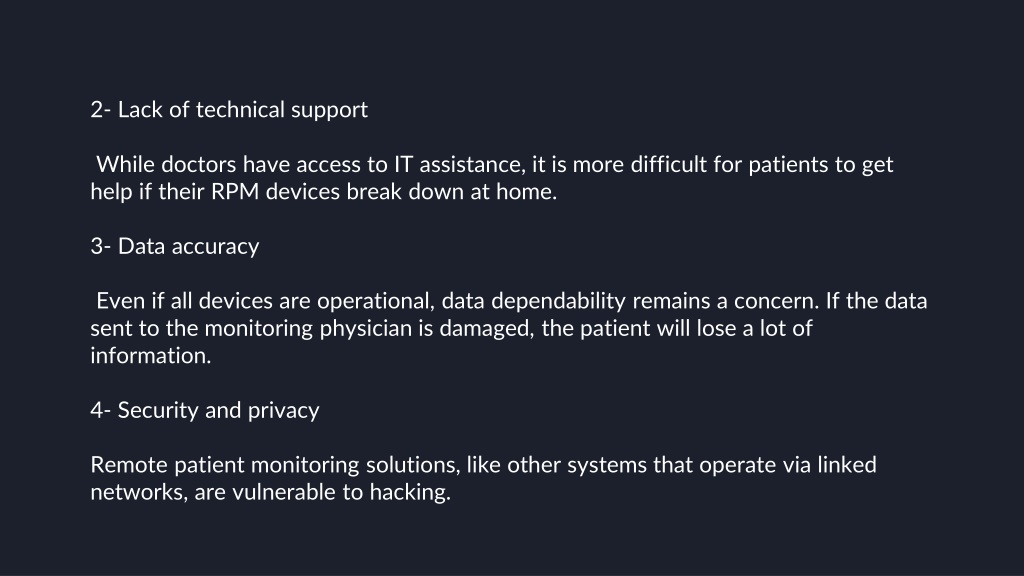The image size is (1024, 576).
Task: Click the heading "2- Lack of technical support"
Action: (229, 110)
